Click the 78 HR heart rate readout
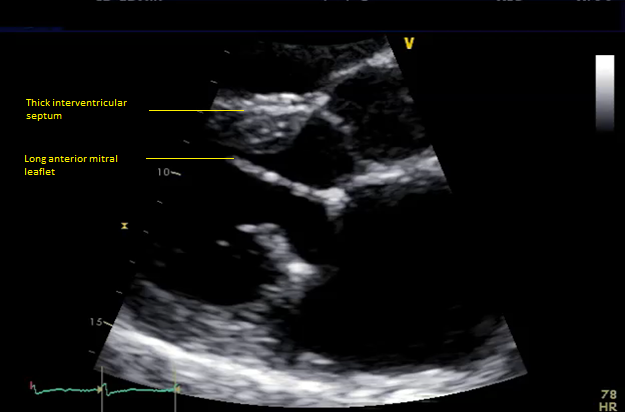625x412 pixels. point(607,400)
